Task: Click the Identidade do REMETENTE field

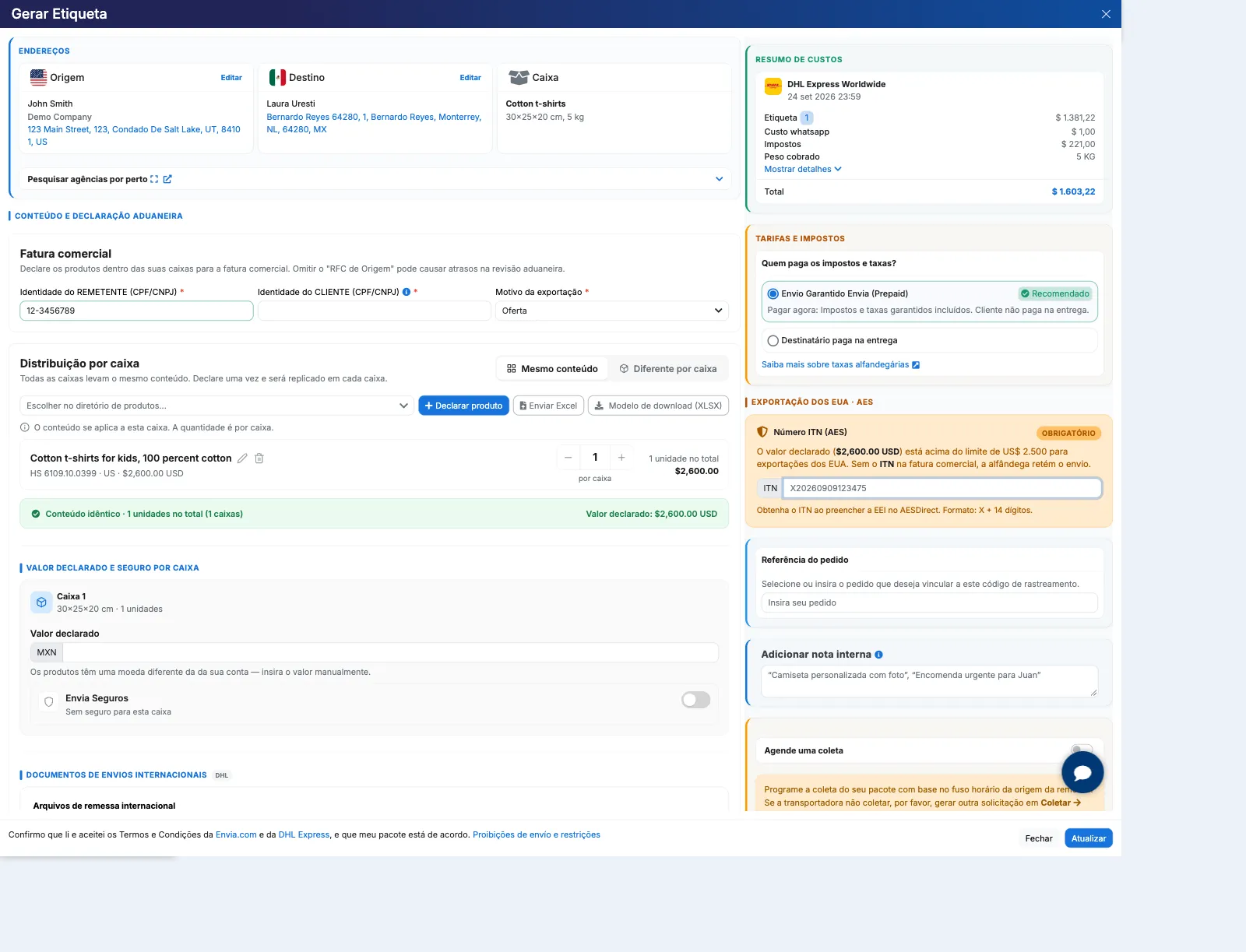Action: point(136,311)
